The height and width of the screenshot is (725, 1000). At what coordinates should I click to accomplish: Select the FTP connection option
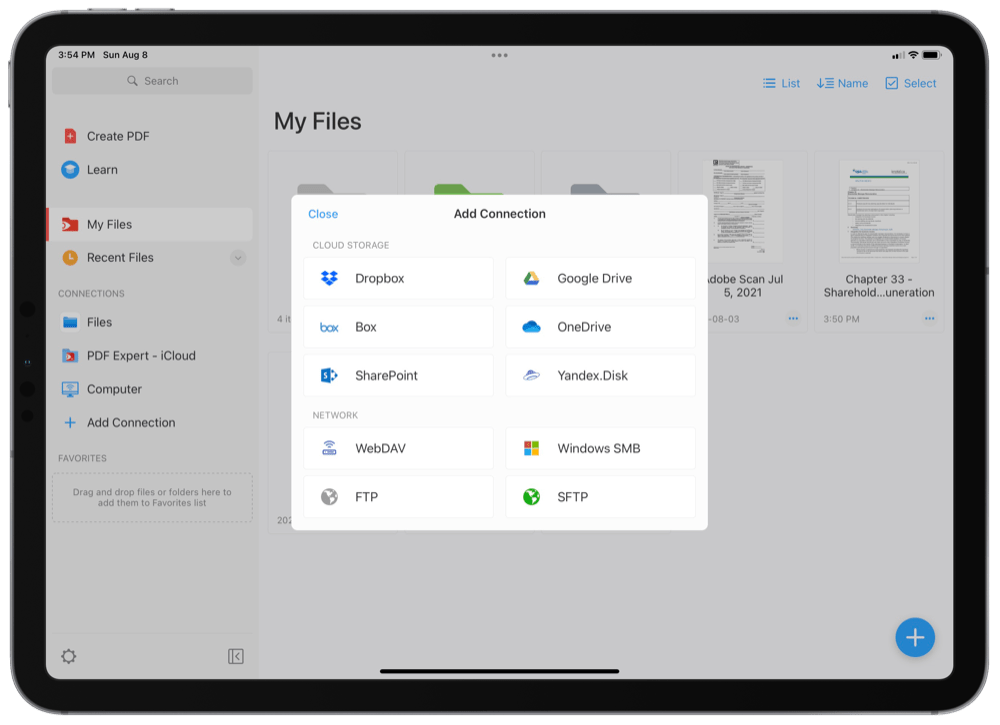(399, 497)
